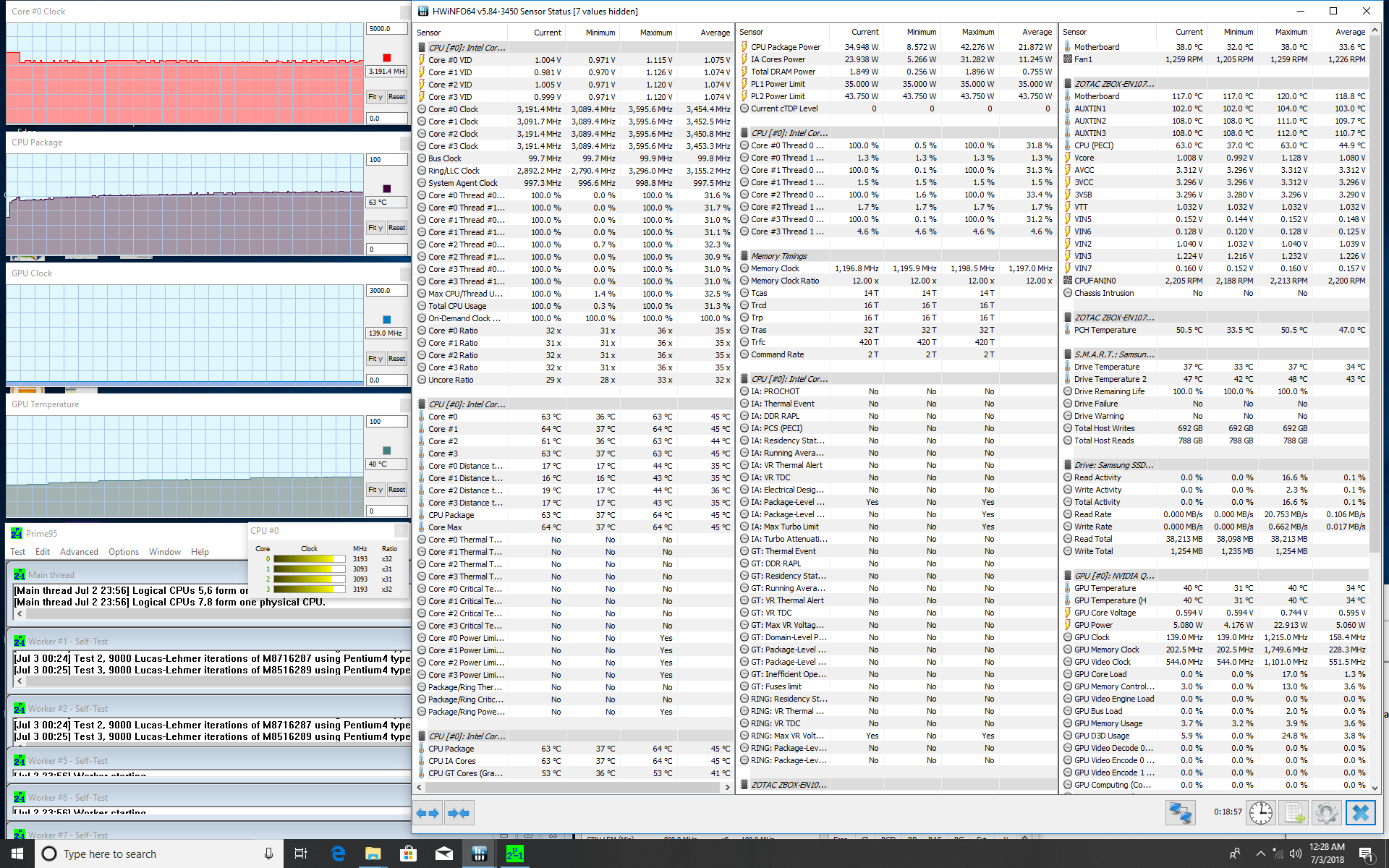This screenshot has height=868, width=1389.
Task: Click the red color swatch in Core #0 Clock graph
Action: (386, 58)
